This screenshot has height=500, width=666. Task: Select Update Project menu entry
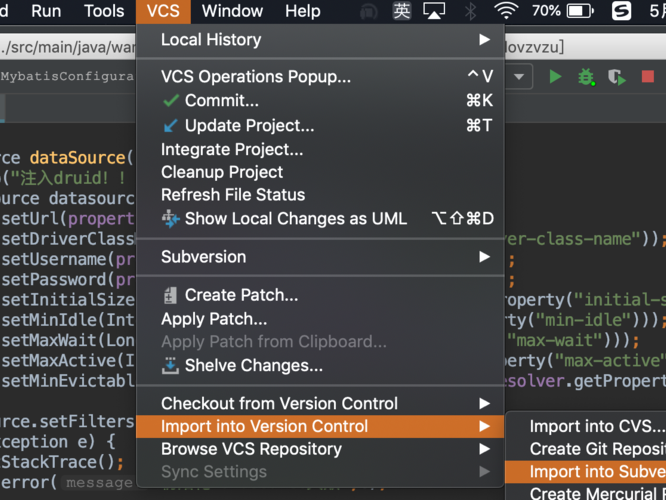click(320, 126)
